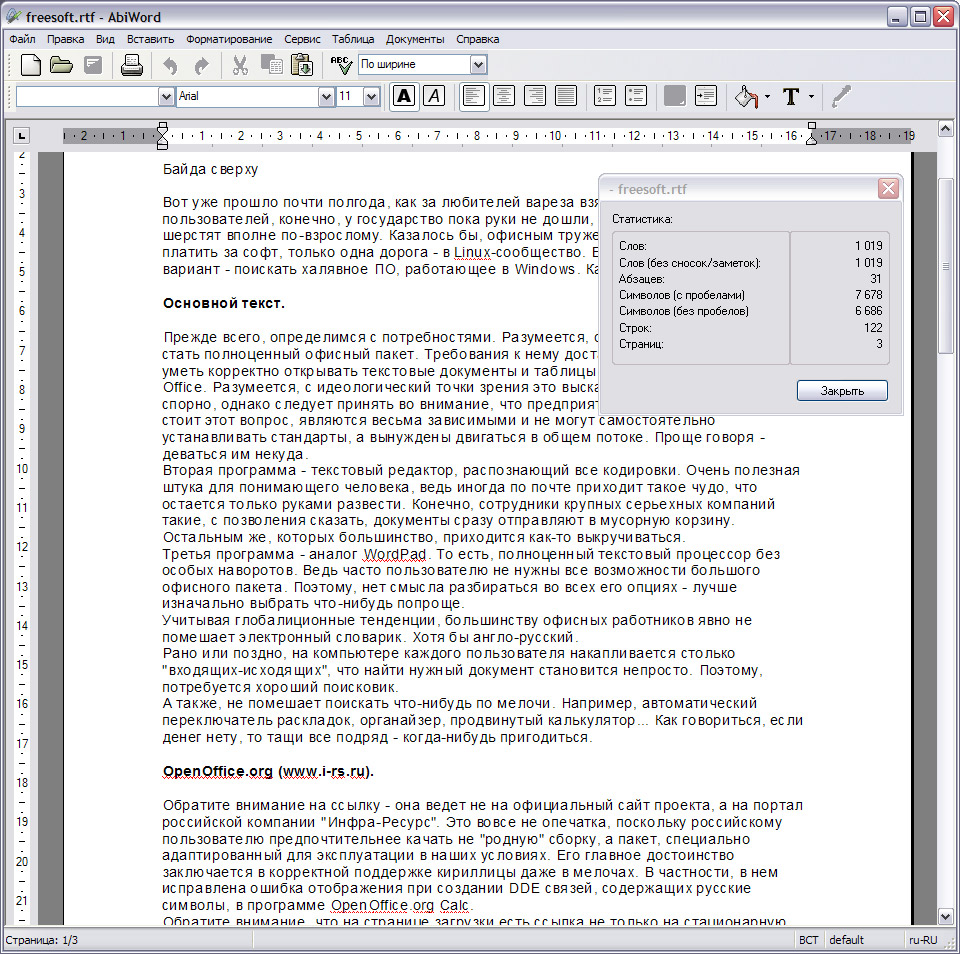Image resolution: width=960 pixels, height=954 pixels.
Task: Paste from clipboard with the paste icon
Action: pos(302,65)
